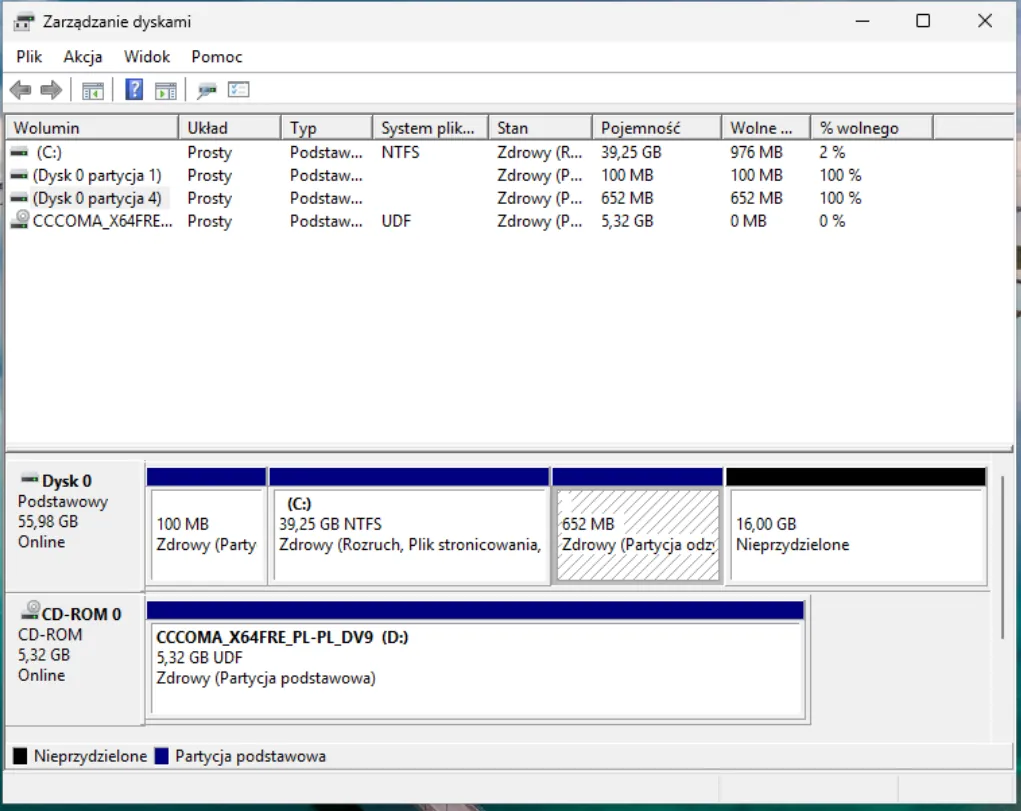Sort by Wolumin column header
The height and width of the screenshot is (811, 1021).
tap(92, 128)
